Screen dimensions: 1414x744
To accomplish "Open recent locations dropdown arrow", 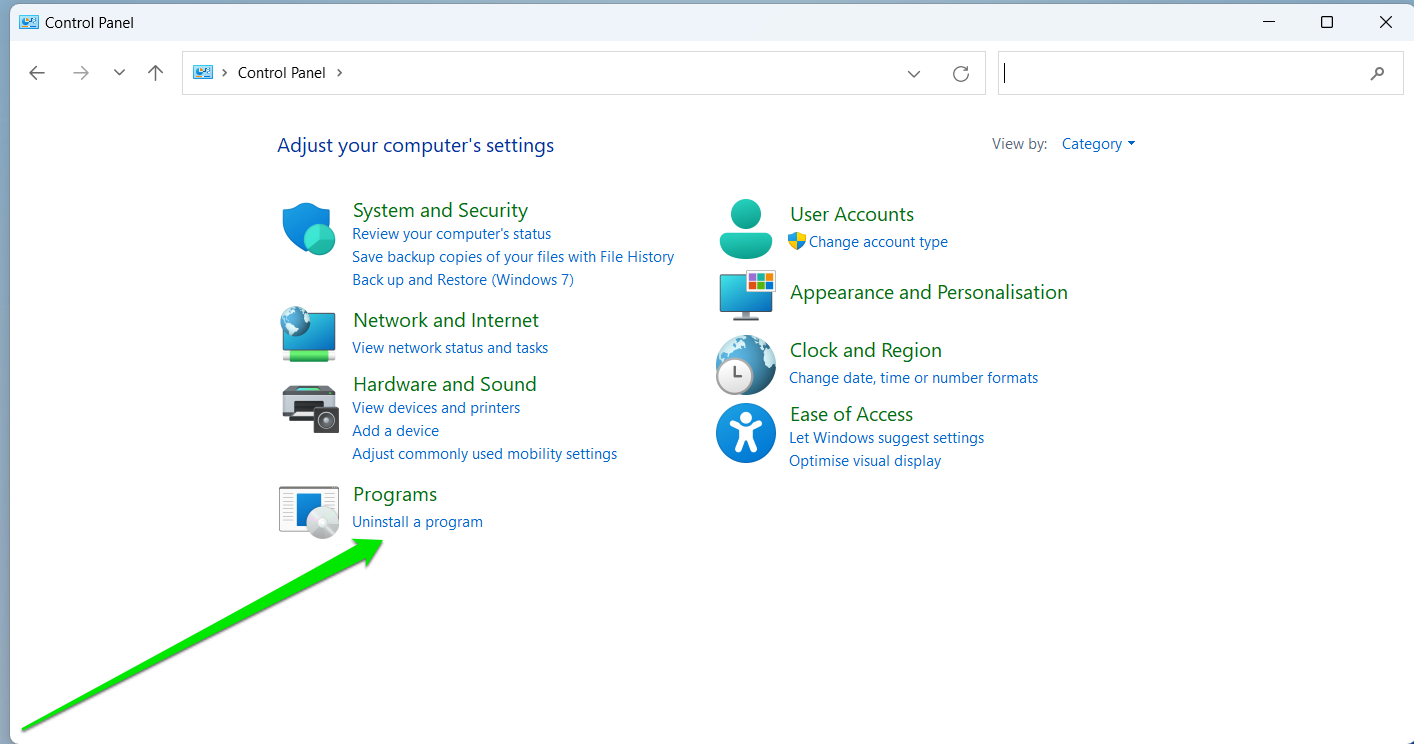I will [119, 73].
